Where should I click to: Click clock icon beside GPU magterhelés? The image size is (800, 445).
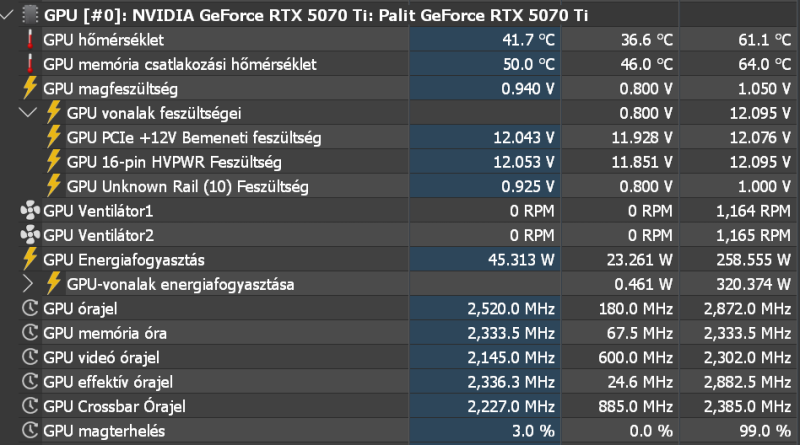tap(30, 430)
